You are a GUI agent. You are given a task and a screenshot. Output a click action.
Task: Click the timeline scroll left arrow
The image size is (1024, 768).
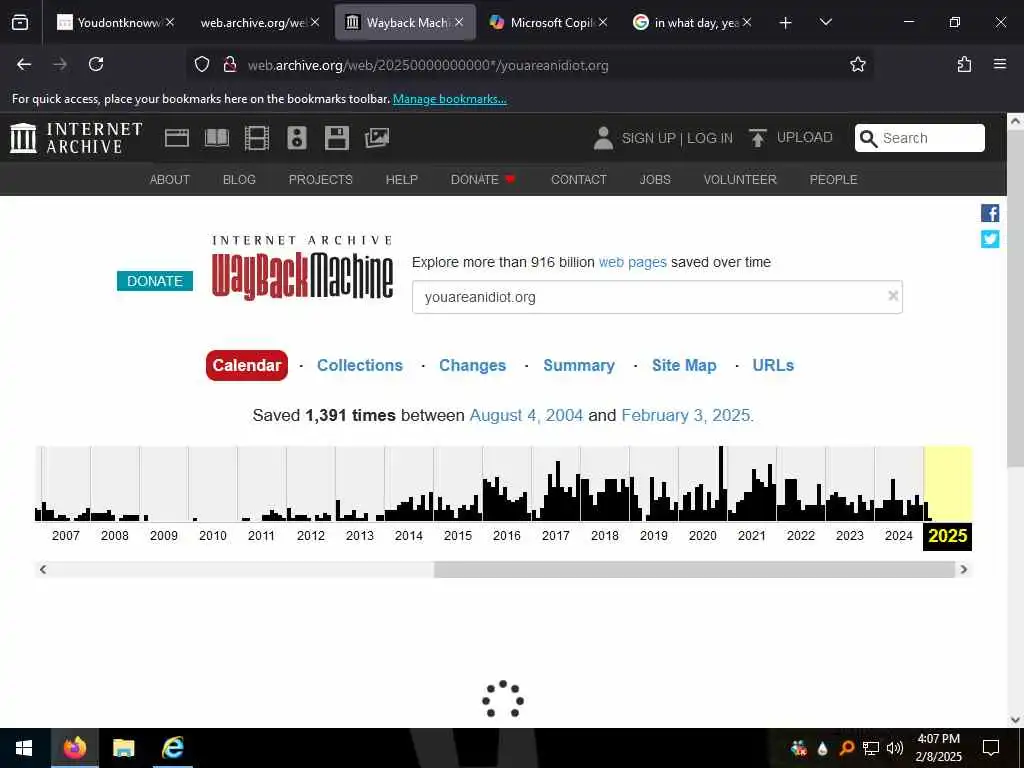(42, 569)
